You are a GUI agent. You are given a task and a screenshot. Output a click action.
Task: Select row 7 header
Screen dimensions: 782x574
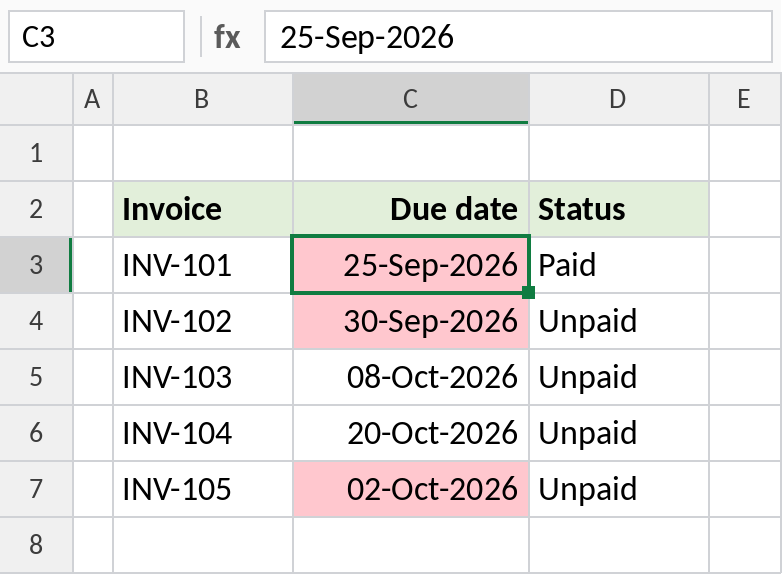pyautogui.click(x=36, y=488)
